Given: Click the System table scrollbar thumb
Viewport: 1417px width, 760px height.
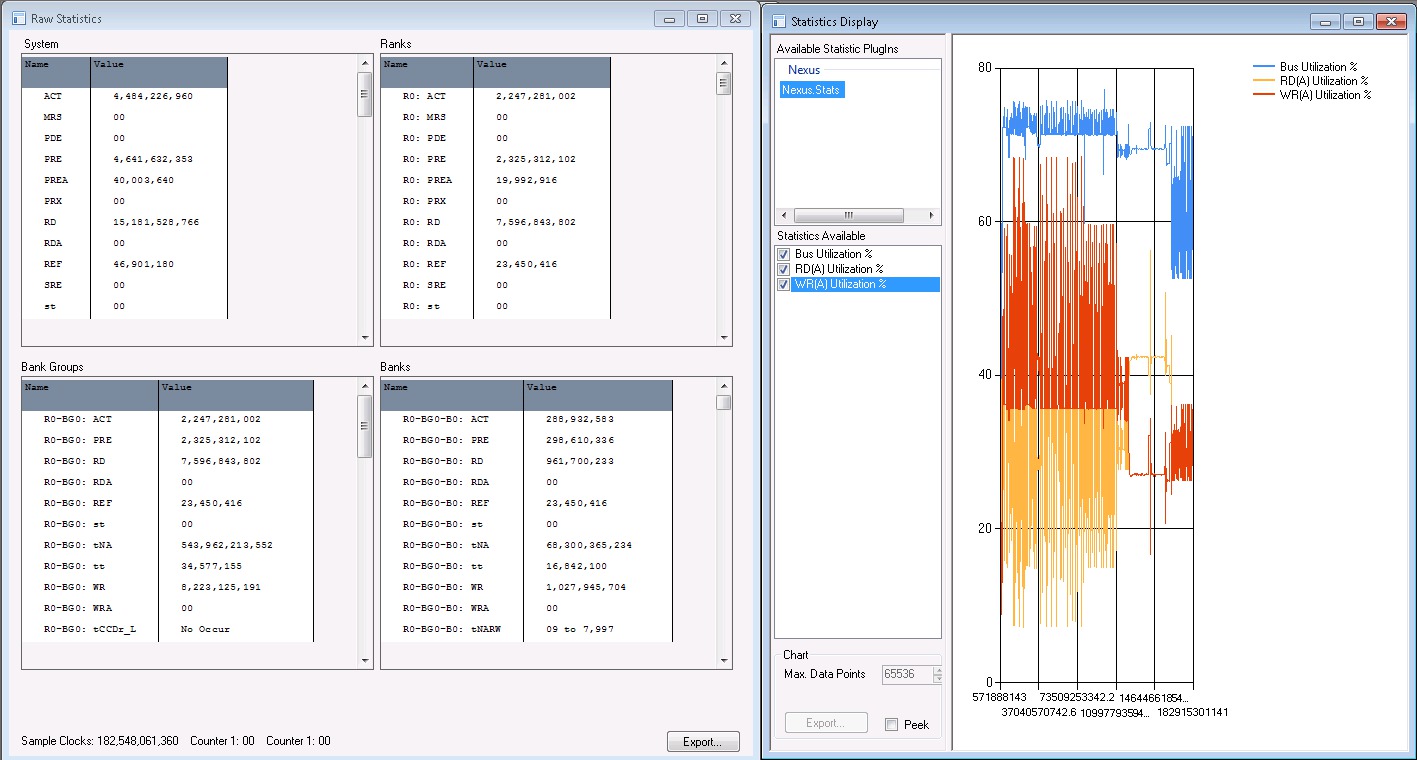Looking at the screenshot, I should click(x=365, y=94).
